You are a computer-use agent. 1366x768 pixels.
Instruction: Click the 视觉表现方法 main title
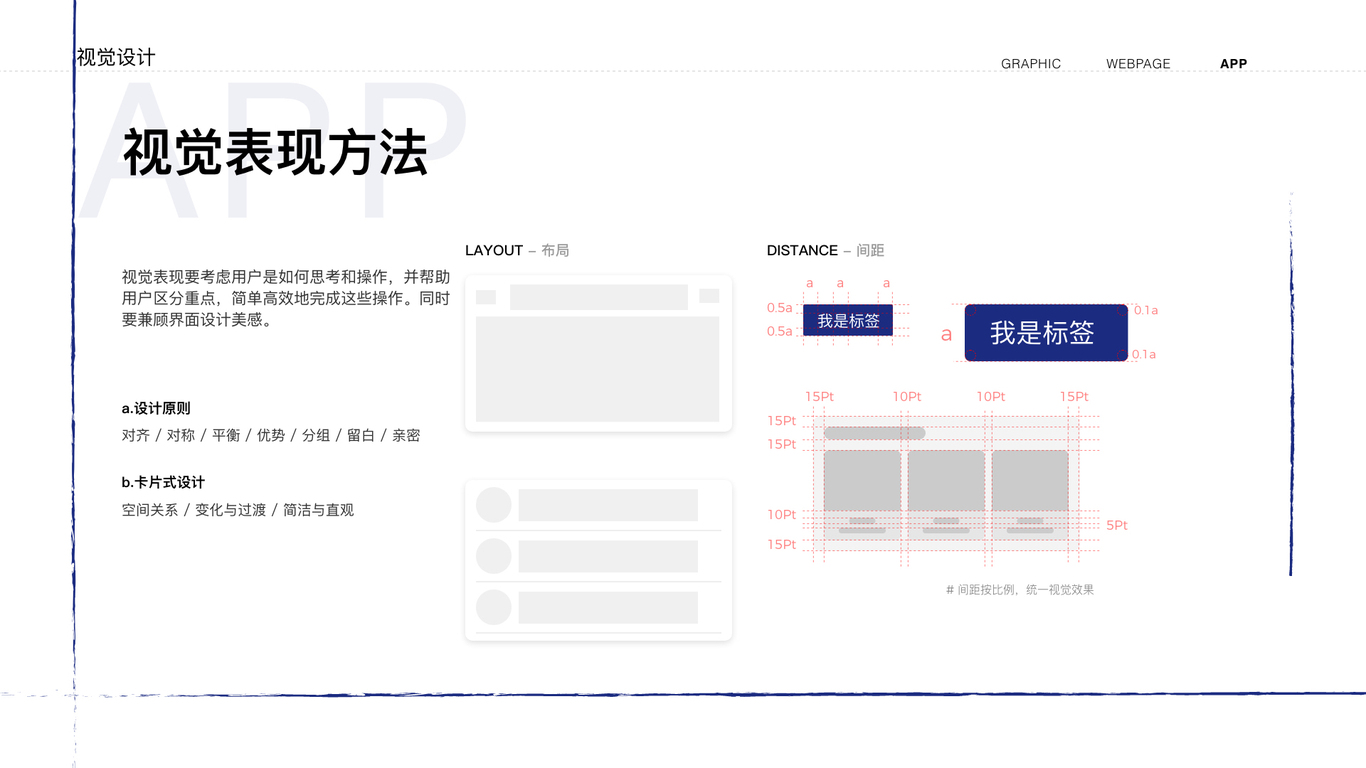(275, 153)
